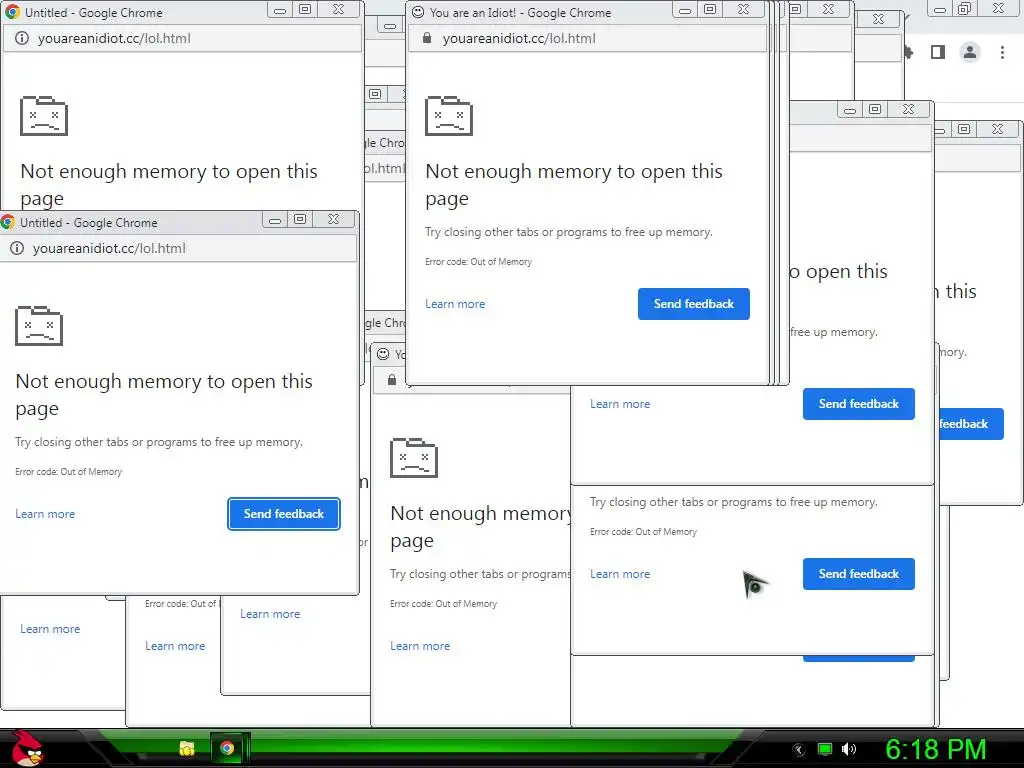Open Chrome three-dot menu at top right
The height and width of the screenshot is (768, 1024).
(1002, 52)
